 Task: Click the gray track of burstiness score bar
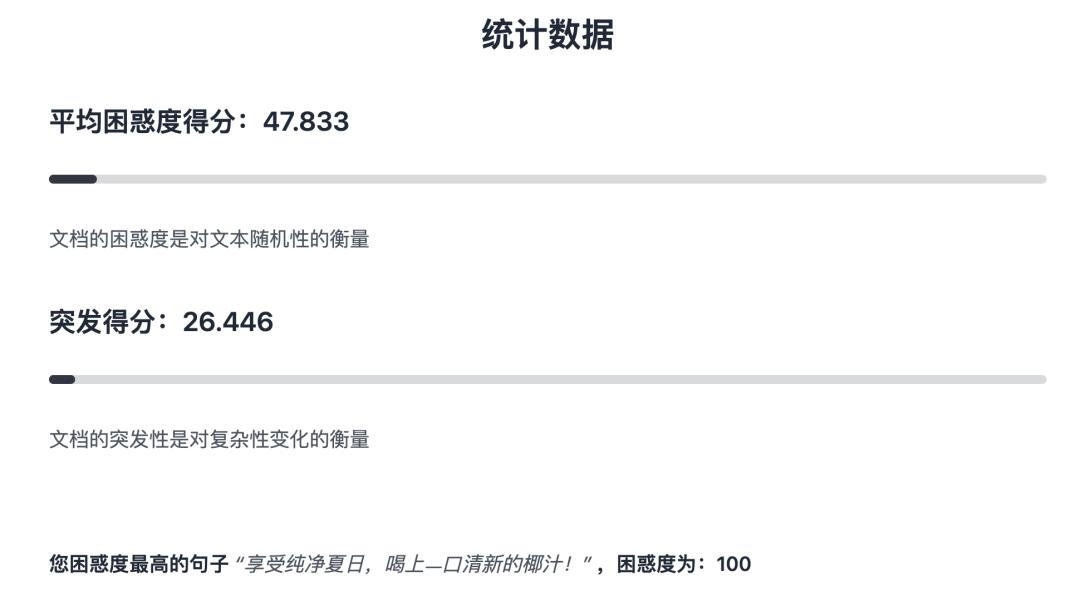pos(560,379)
